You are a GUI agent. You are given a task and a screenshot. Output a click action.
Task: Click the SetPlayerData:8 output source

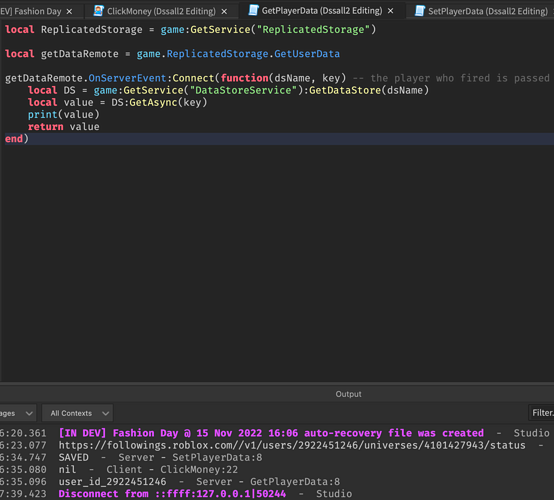(x=217, y=457)
